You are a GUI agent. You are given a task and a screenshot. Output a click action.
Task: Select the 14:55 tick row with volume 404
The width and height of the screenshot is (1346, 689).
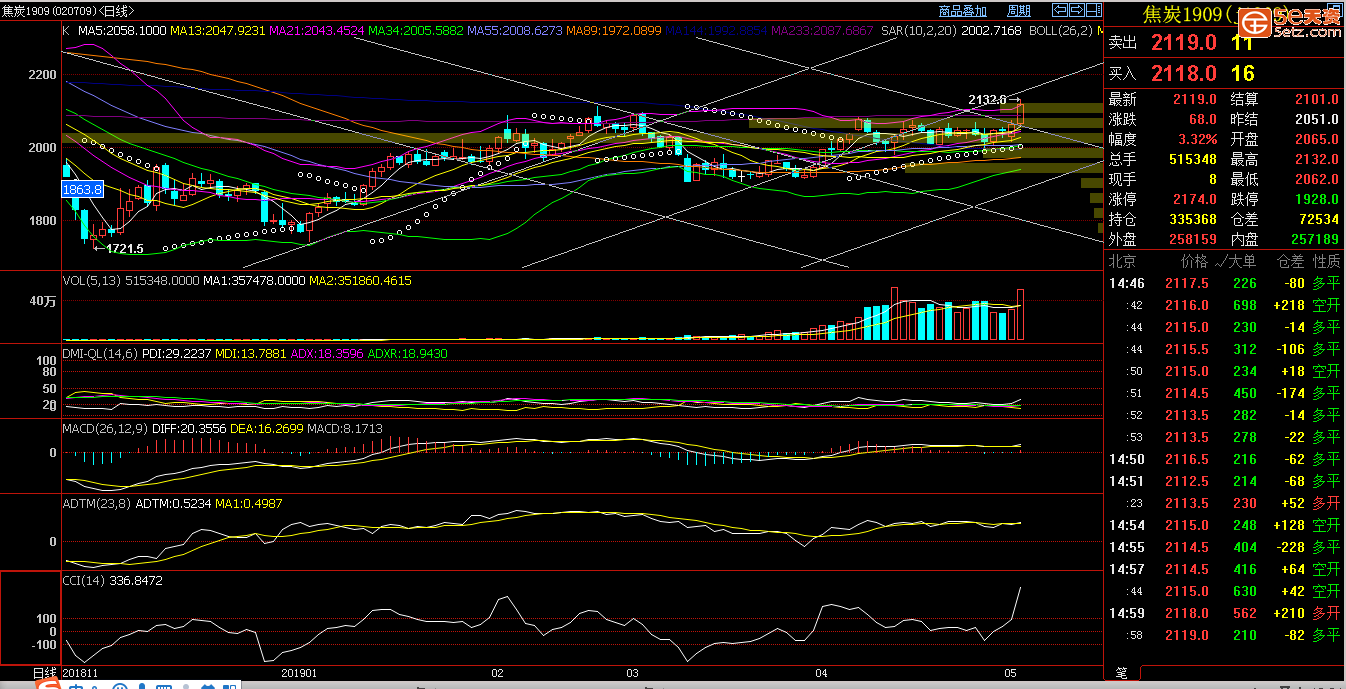[1224, 547]
